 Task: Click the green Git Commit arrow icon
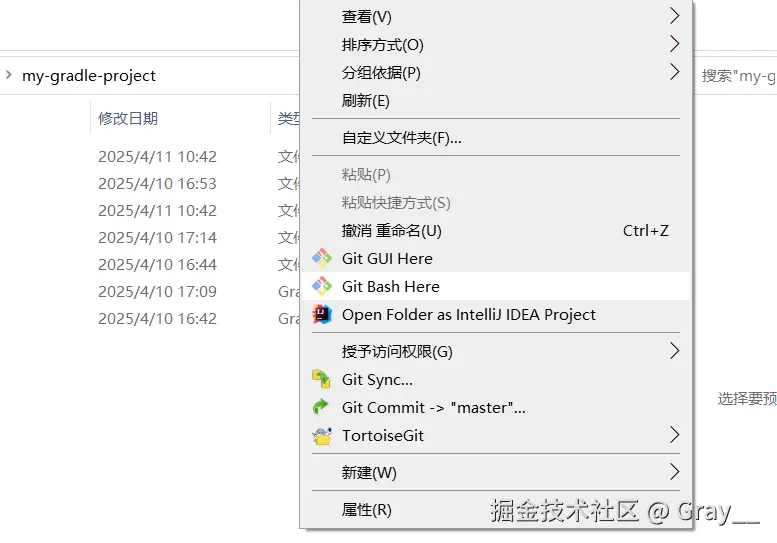pyautogui.click(x=321, y=407)
